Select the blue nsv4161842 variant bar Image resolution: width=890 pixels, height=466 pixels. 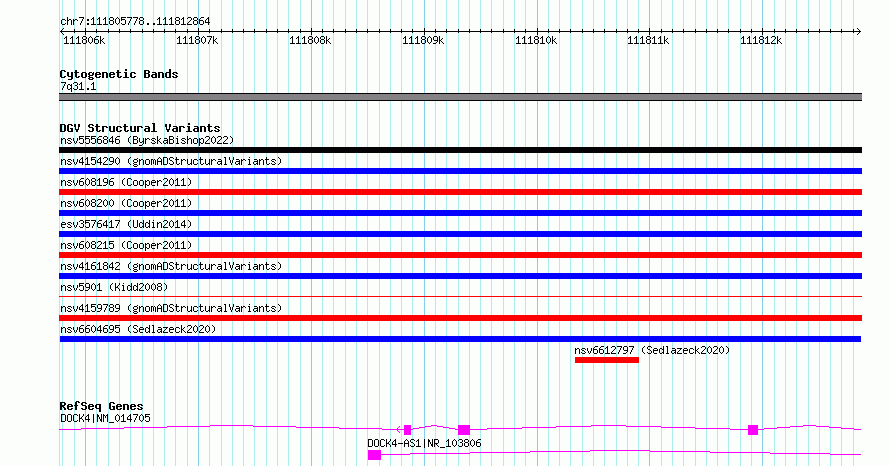point(460,276)
